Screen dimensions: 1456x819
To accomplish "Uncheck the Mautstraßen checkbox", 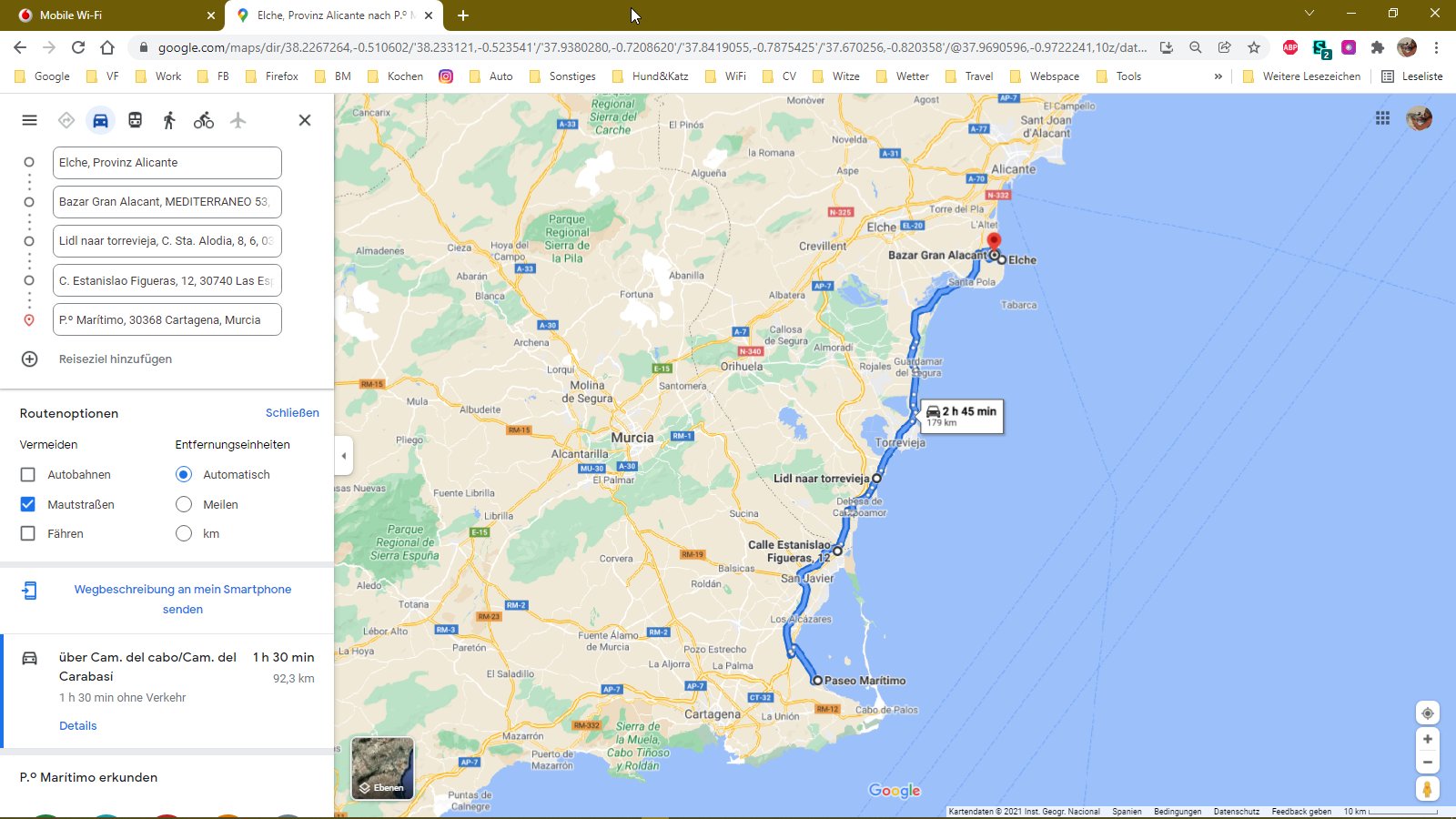I will click(x=28, y=504).
